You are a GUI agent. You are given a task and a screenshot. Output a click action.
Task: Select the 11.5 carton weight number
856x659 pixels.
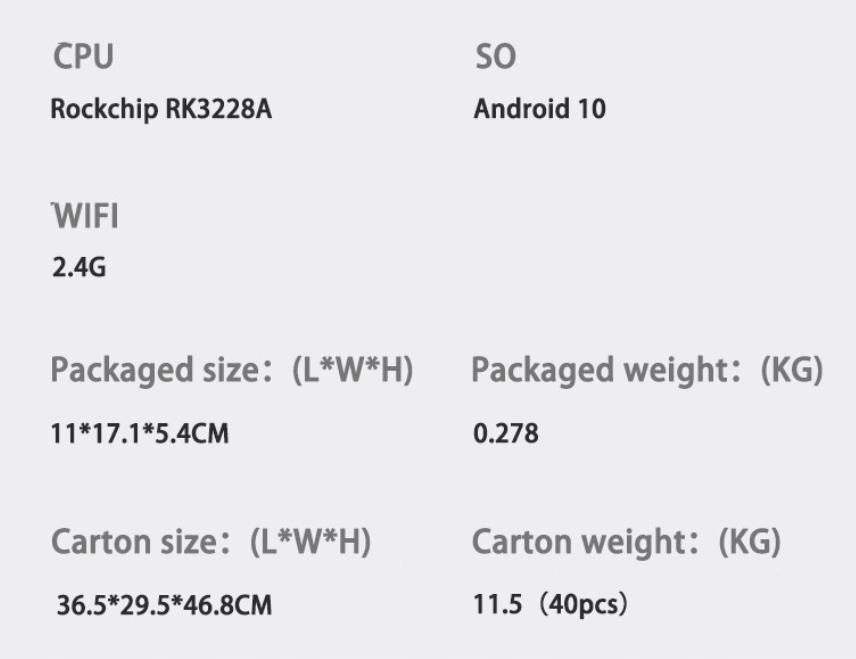pyautogui.click(x=491, y=606)
